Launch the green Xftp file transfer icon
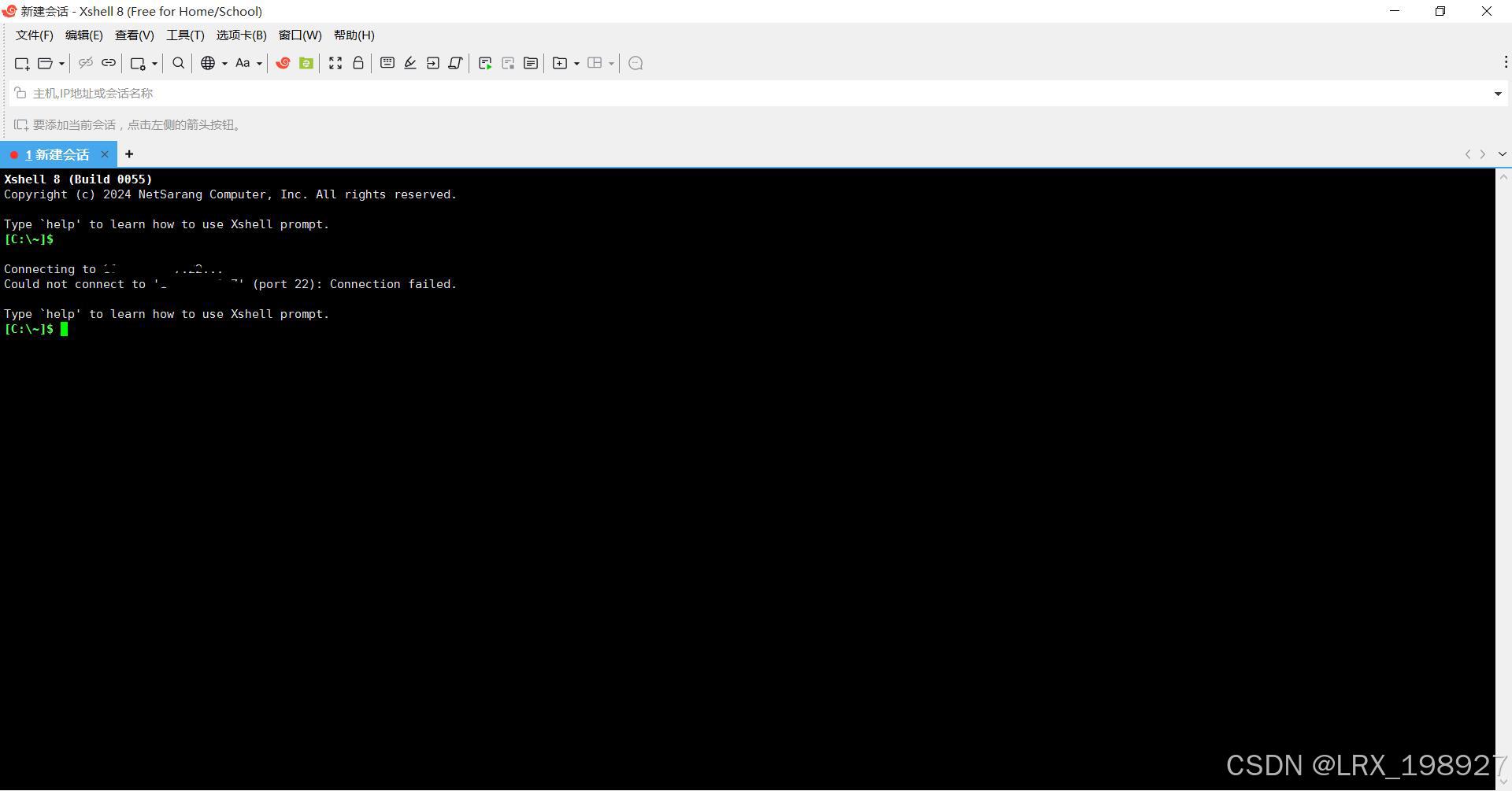 (x=306, y=63)
